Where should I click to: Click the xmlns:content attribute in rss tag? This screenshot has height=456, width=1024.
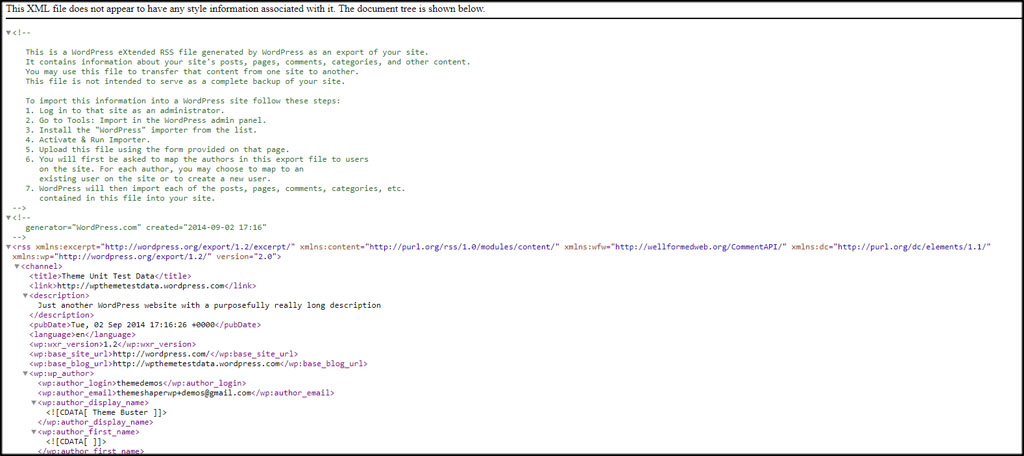pyautogui.click(x=430, y=247)
